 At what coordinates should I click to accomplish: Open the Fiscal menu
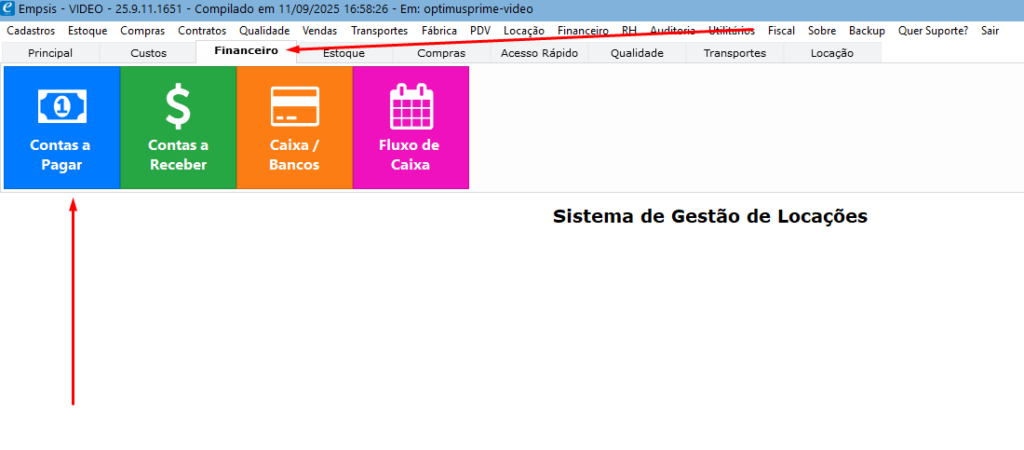(781, 31)
